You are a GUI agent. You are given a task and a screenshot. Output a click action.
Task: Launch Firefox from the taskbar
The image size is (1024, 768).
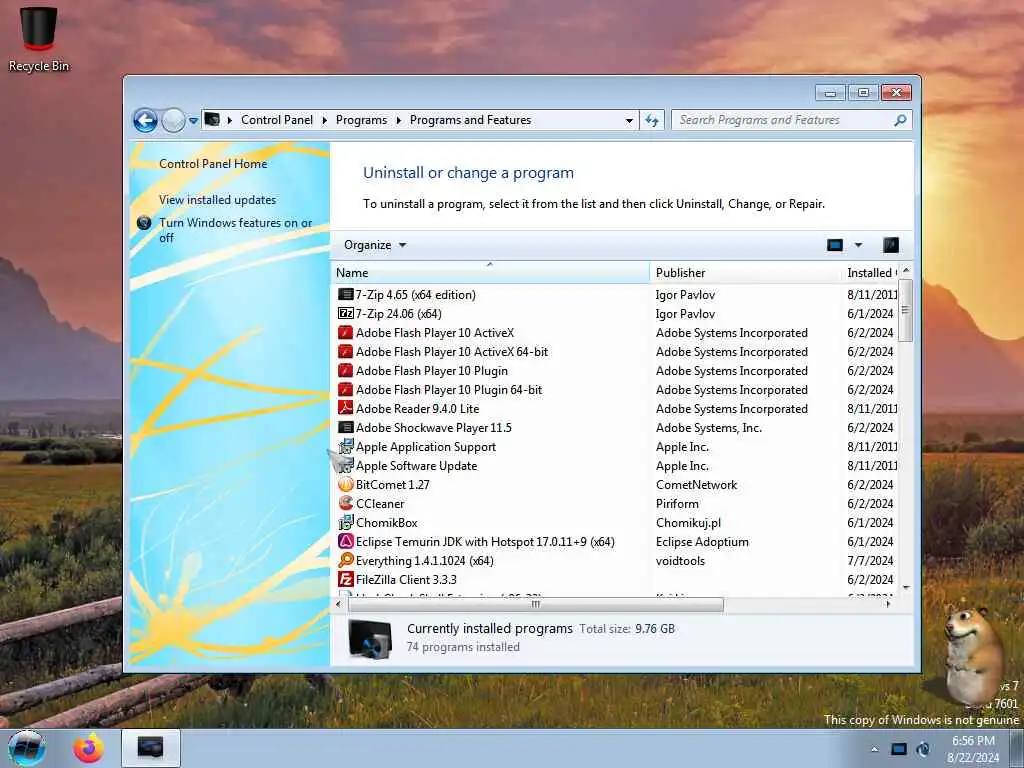[88, 748]
